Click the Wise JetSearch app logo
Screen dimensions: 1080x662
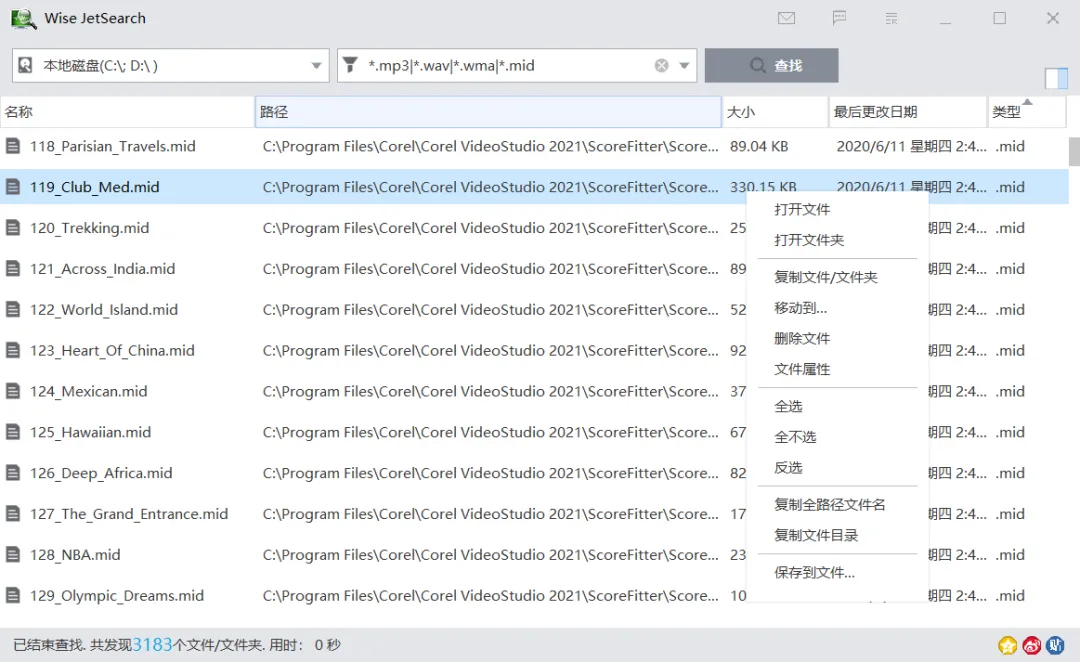pos(23,19)
